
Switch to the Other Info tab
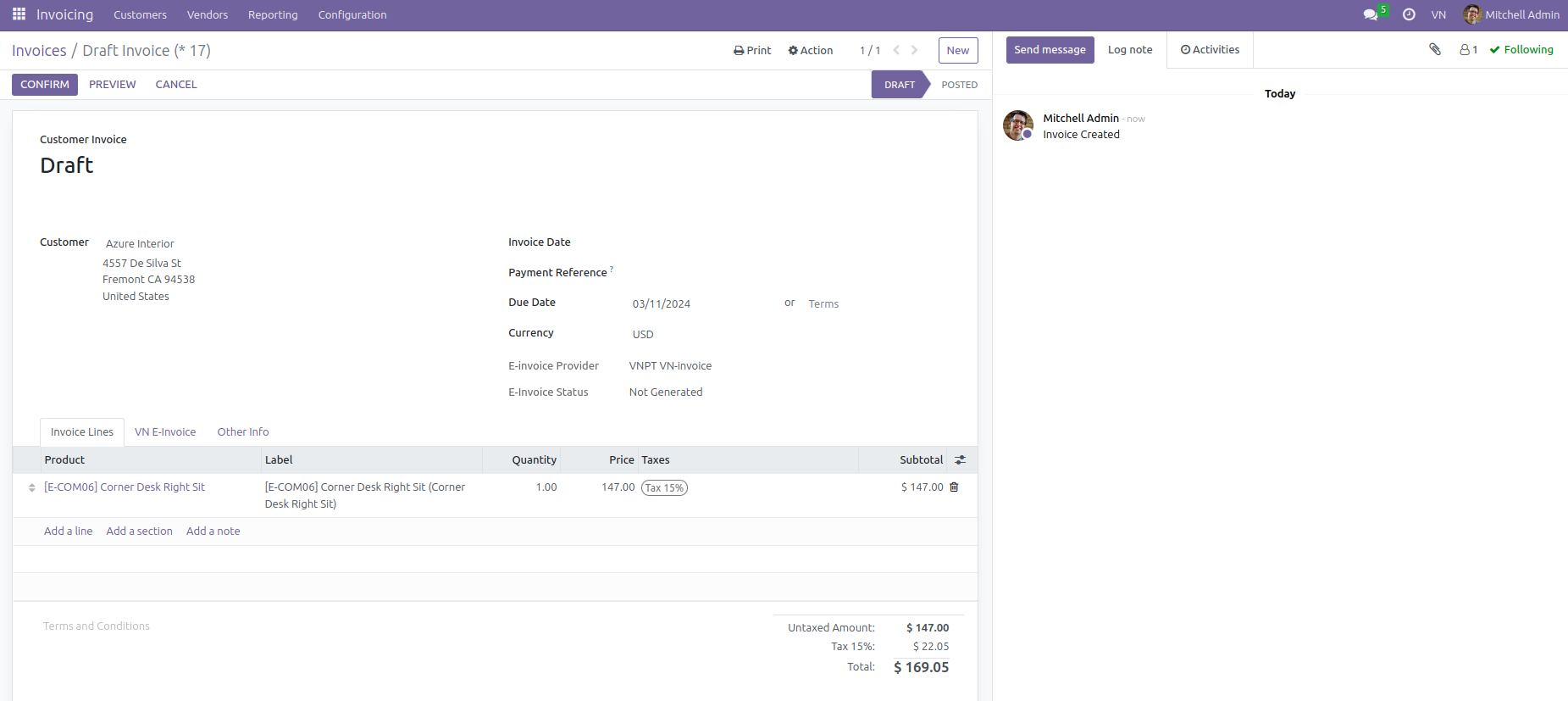(x=243, y=432)
